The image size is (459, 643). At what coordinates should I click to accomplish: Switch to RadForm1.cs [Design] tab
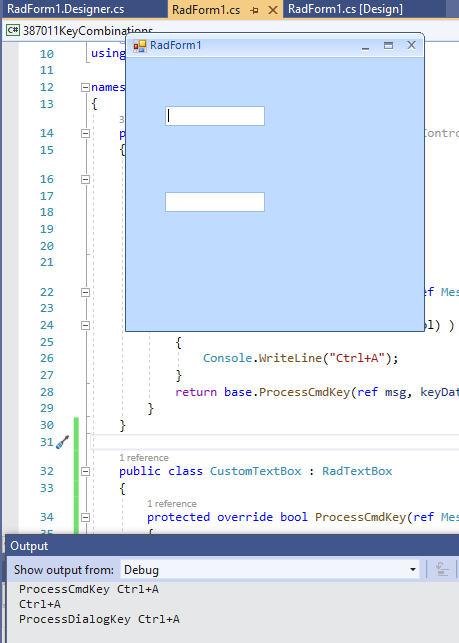(345, 9)
